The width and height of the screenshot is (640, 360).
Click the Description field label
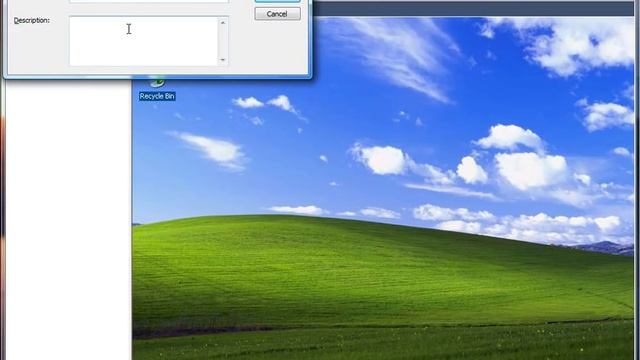pyautogui.click(x=32, y=20)
